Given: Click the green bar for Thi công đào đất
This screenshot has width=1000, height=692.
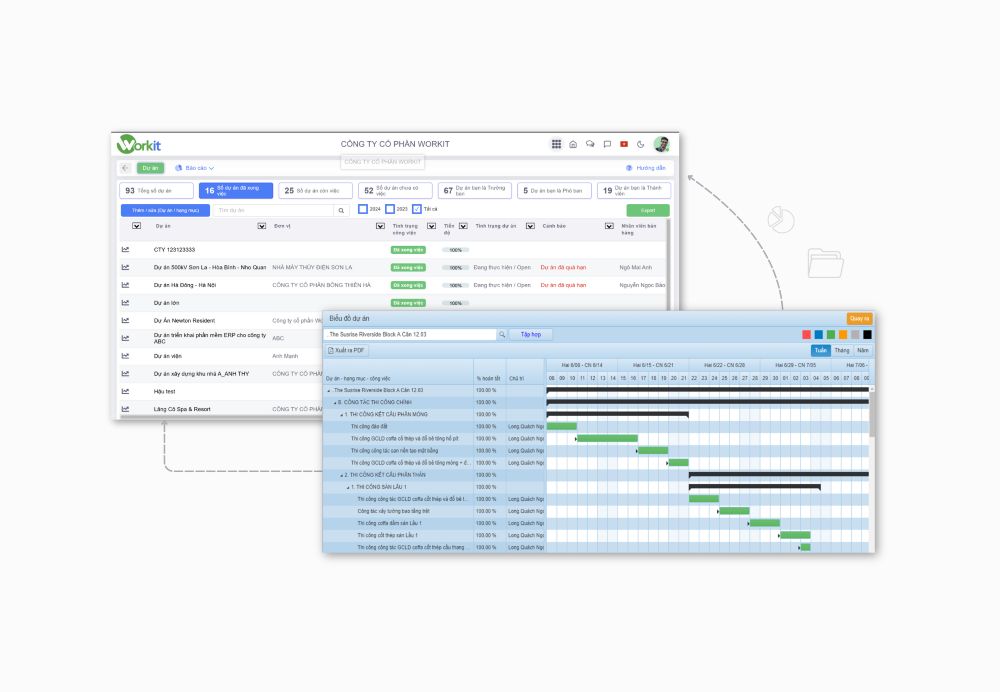Looking at the screenshot, I should pos(561,426).
